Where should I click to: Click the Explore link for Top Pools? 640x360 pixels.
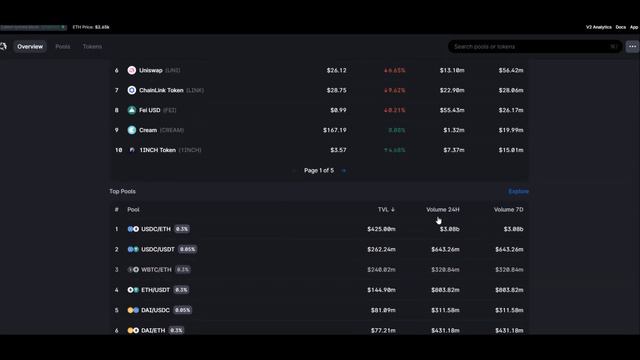(518, 191)
